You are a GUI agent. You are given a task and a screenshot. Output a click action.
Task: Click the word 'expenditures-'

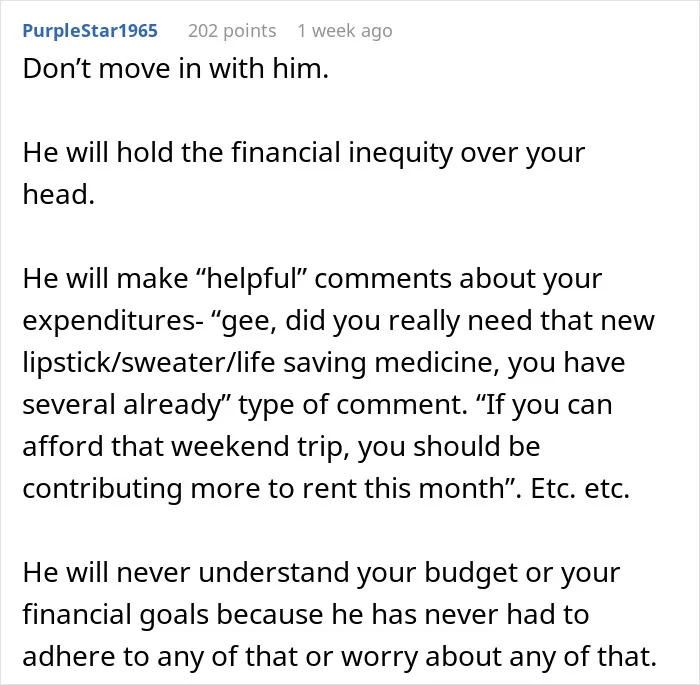point(110,321)
